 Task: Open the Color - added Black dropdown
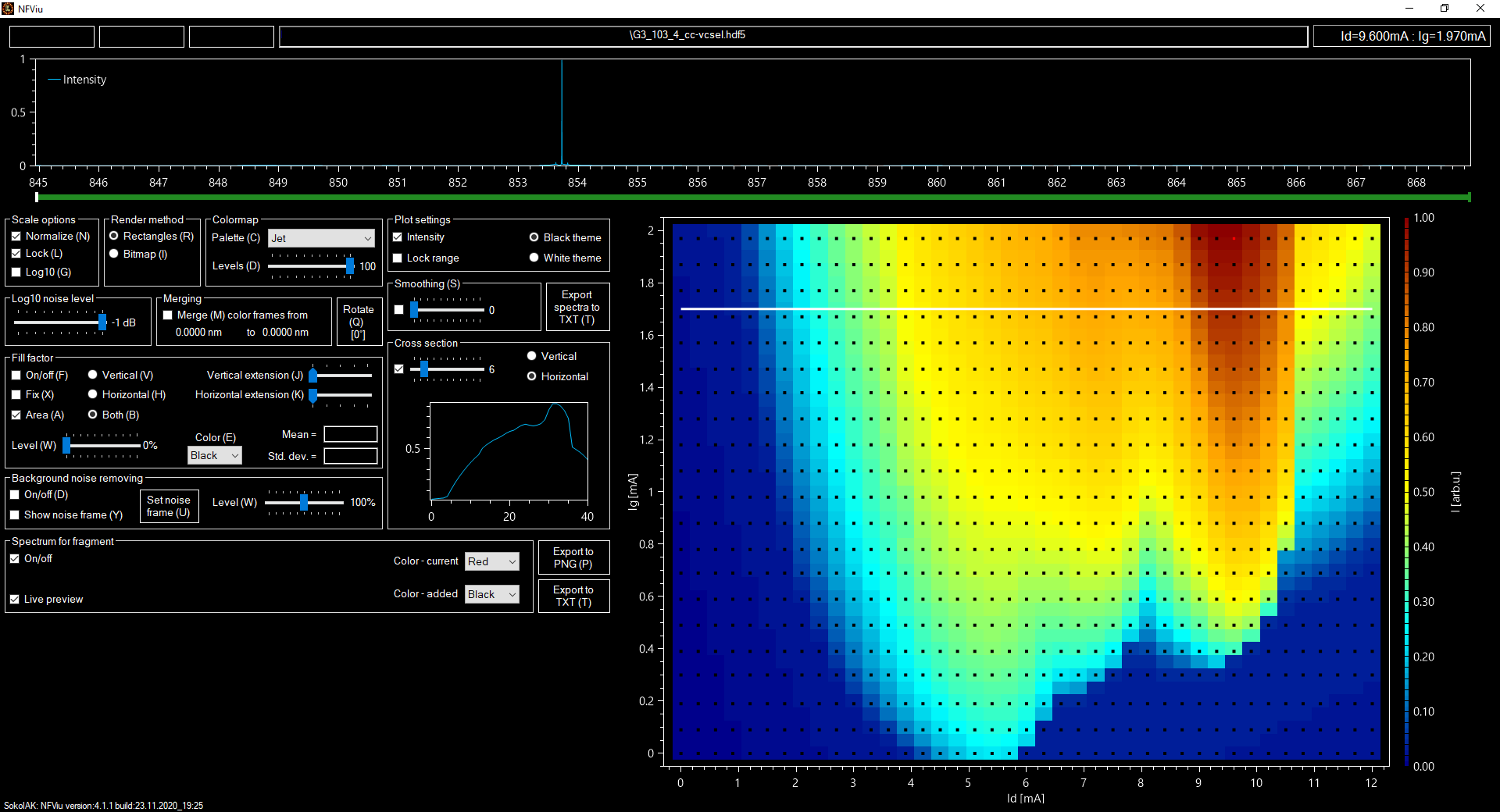coord(491,595)
